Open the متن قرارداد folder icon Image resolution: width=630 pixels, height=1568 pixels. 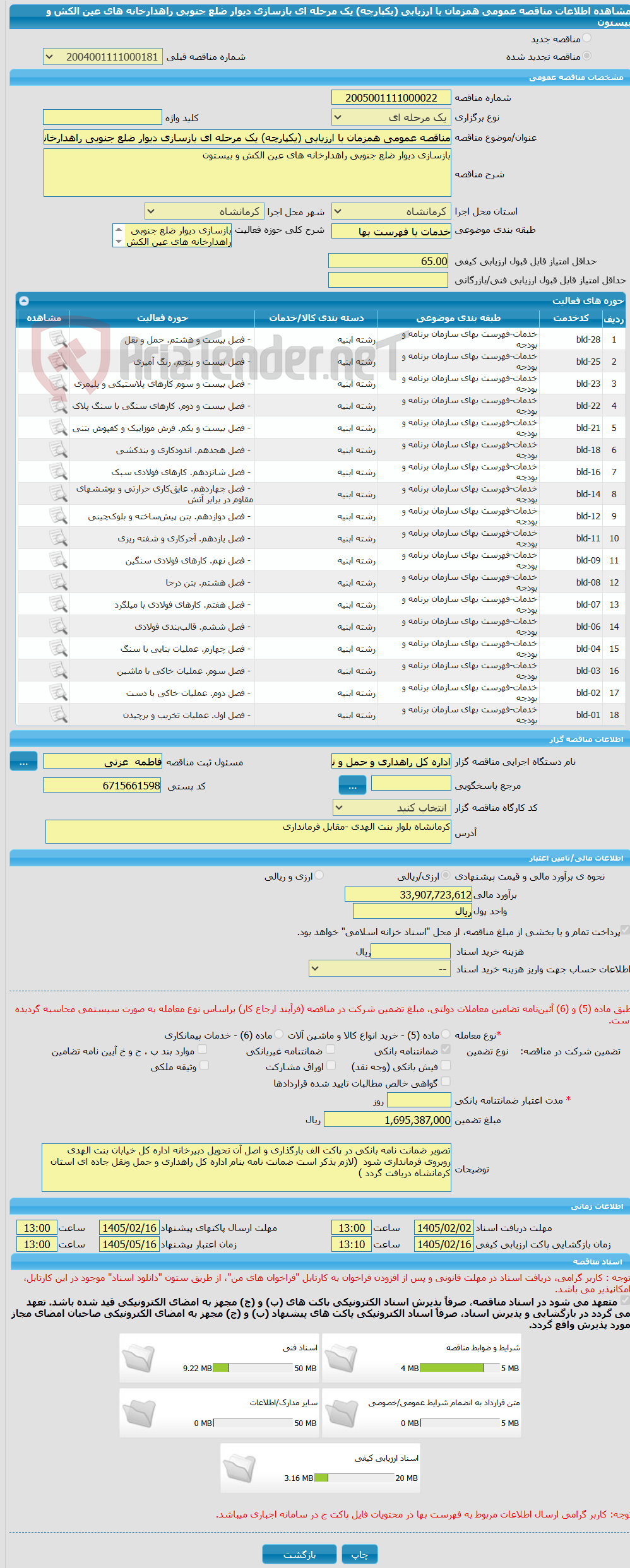(341, 1413)
